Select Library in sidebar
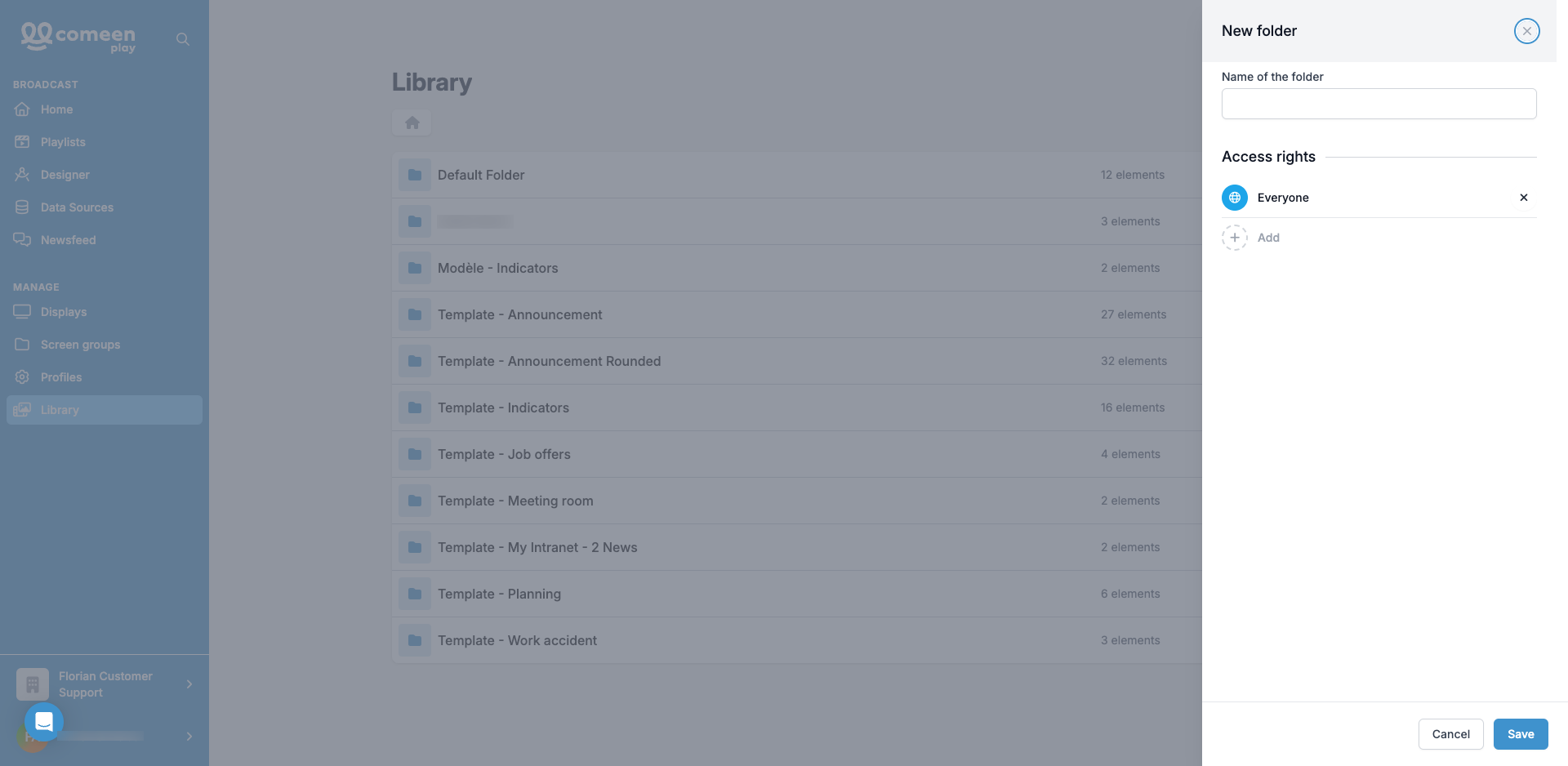The height and width of the screenshot is (766, 1568). (105, 410)
